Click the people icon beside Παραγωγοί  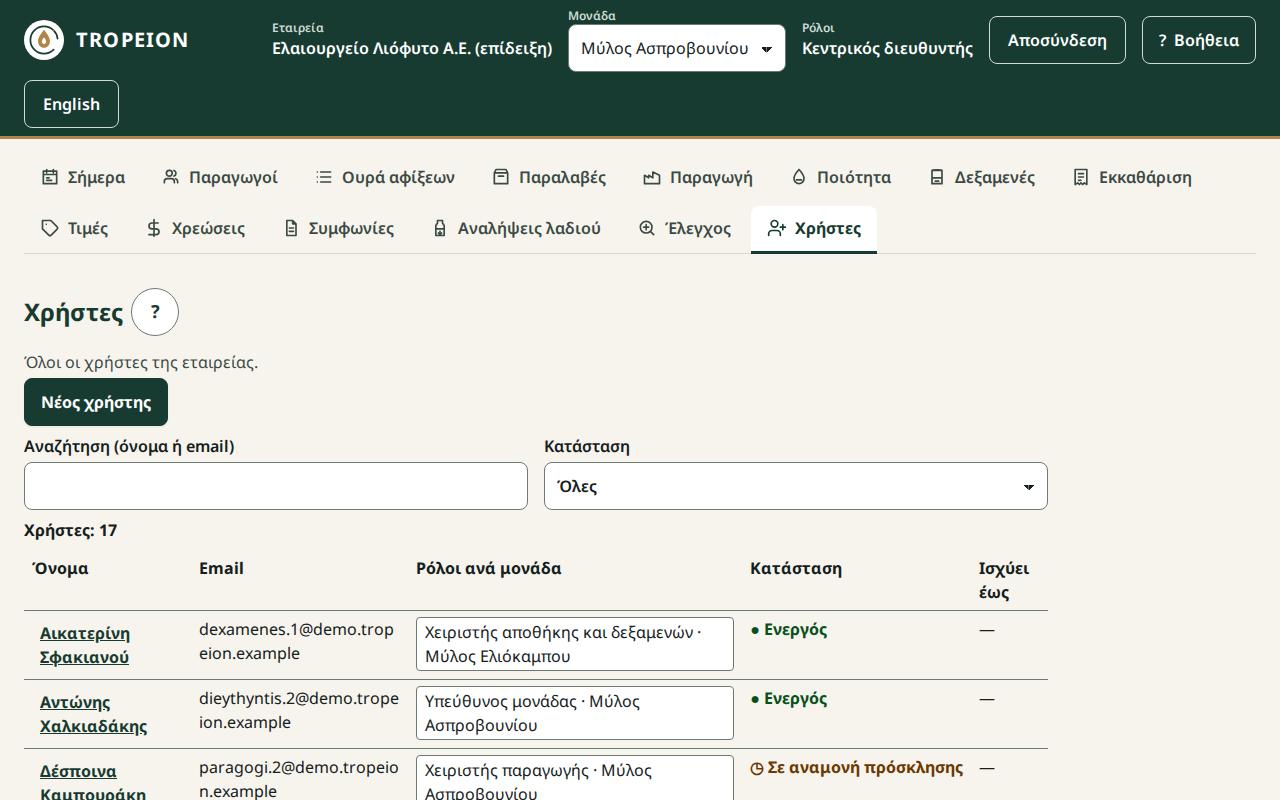171,177
